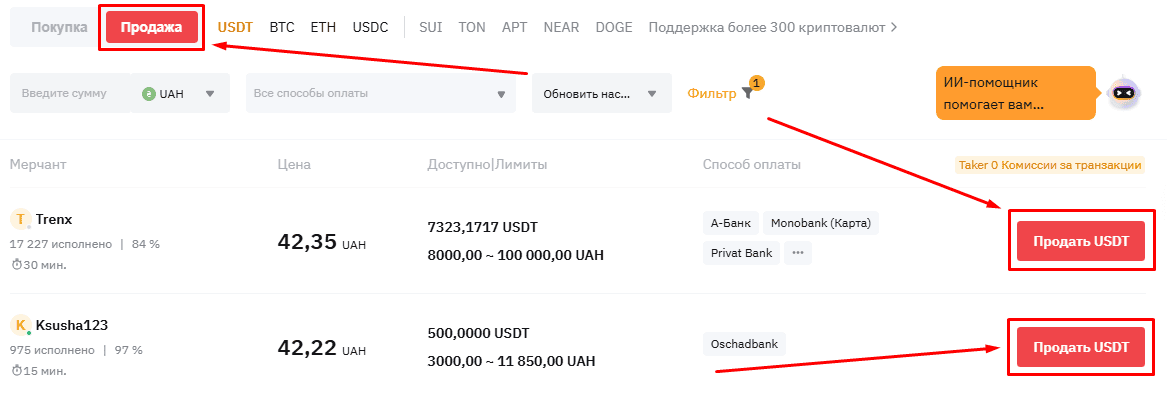Expand more payment methods '...' for Trenx
This screenshot has height=398, width=1167.
798,253
